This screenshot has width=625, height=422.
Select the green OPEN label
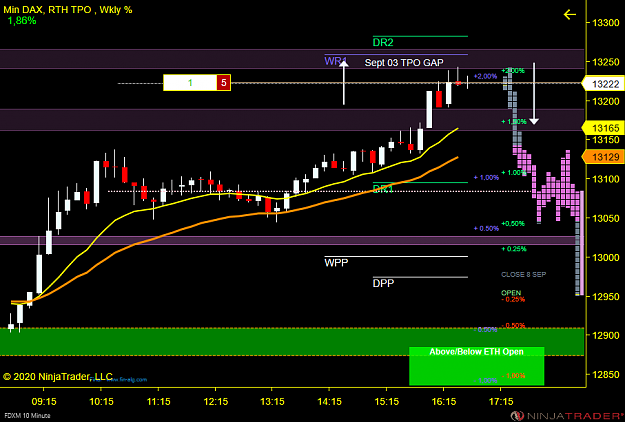click(511, 293)
